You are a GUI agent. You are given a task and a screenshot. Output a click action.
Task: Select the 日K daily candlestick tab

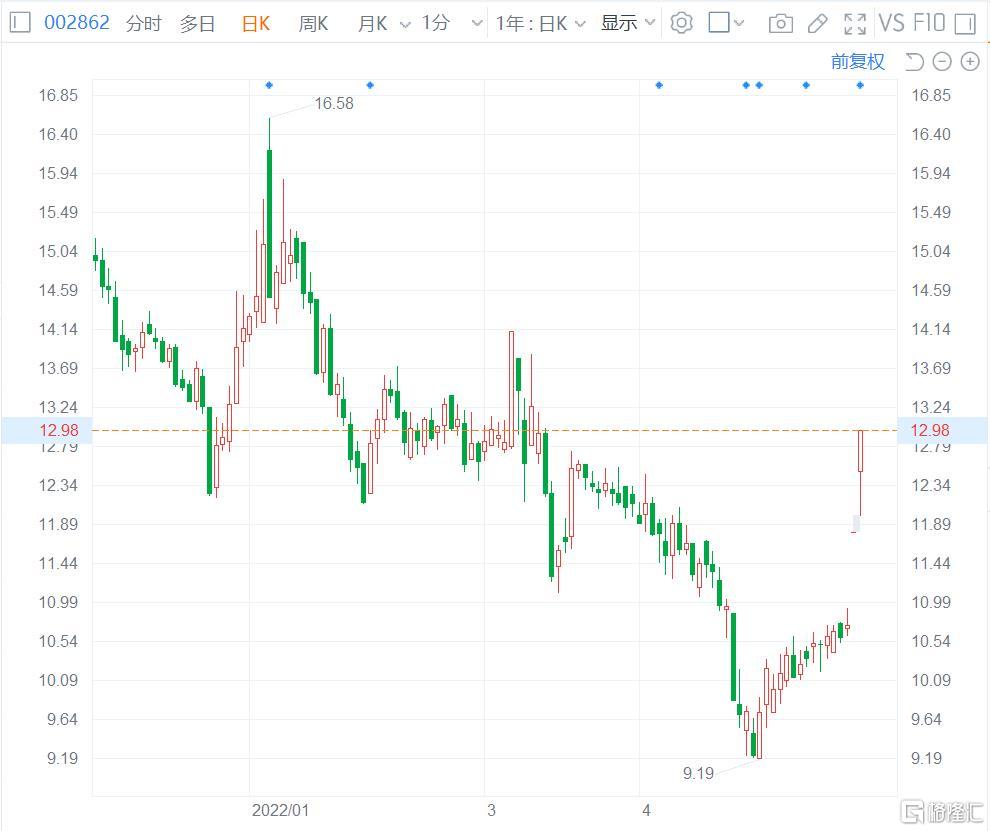click(x=256, y=23)
